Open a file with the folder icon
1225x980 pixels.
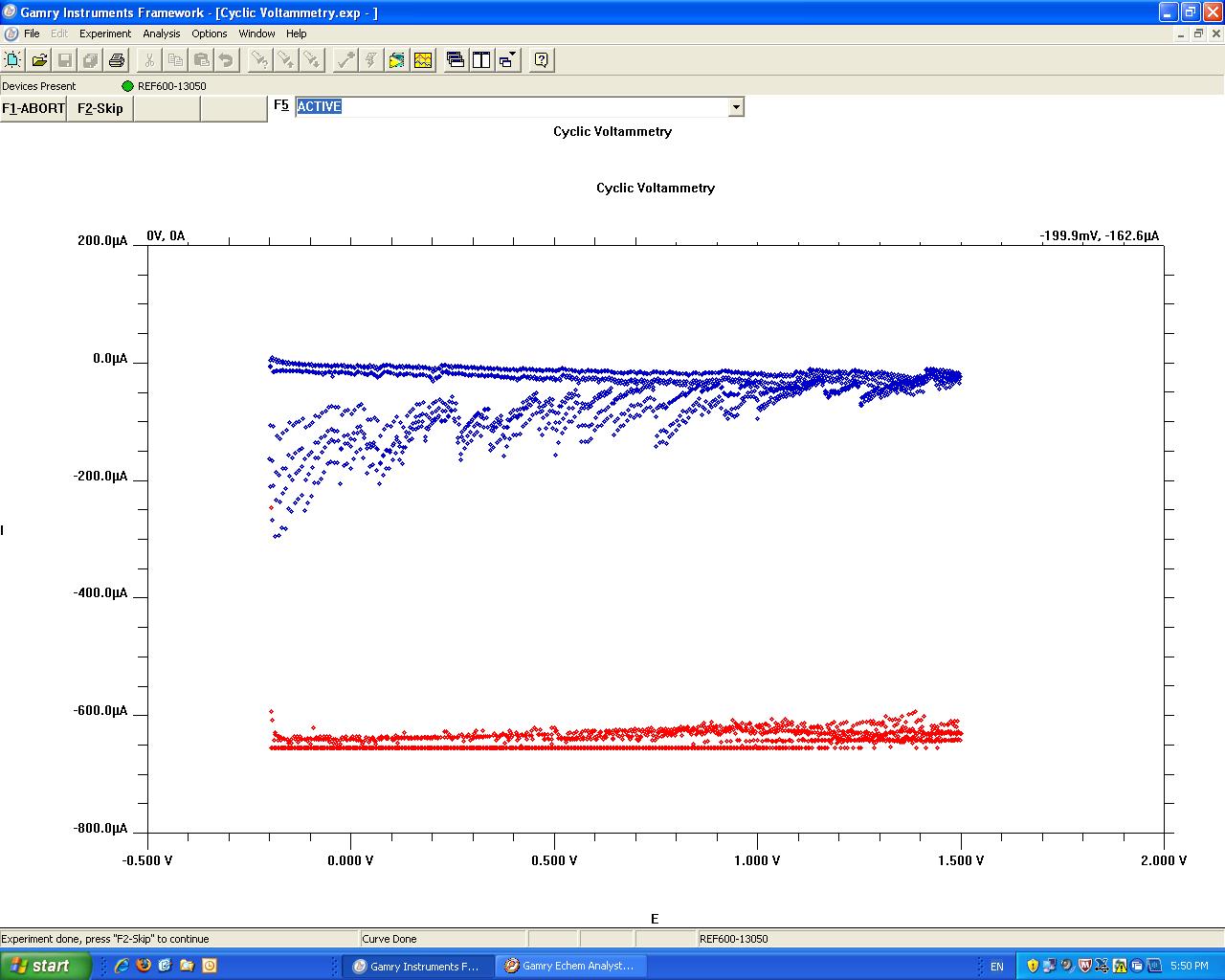[39, 60]
